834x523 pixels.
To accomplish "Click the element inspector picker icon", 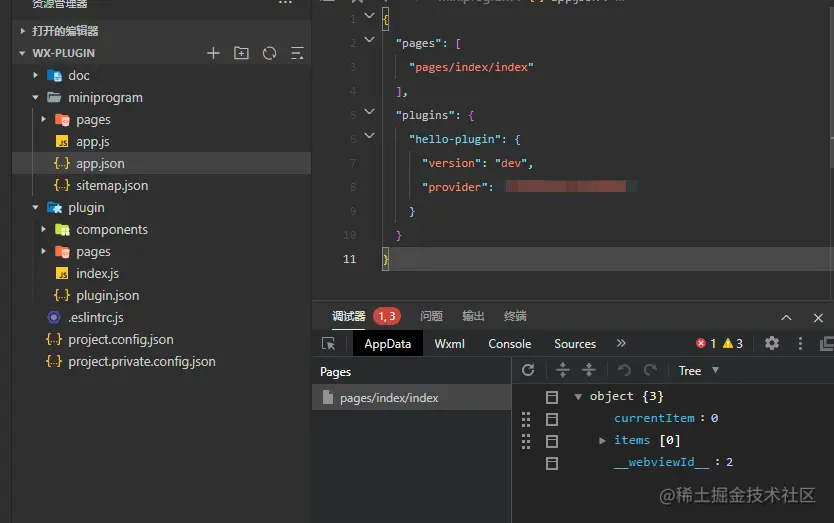I will click(329, 344).
